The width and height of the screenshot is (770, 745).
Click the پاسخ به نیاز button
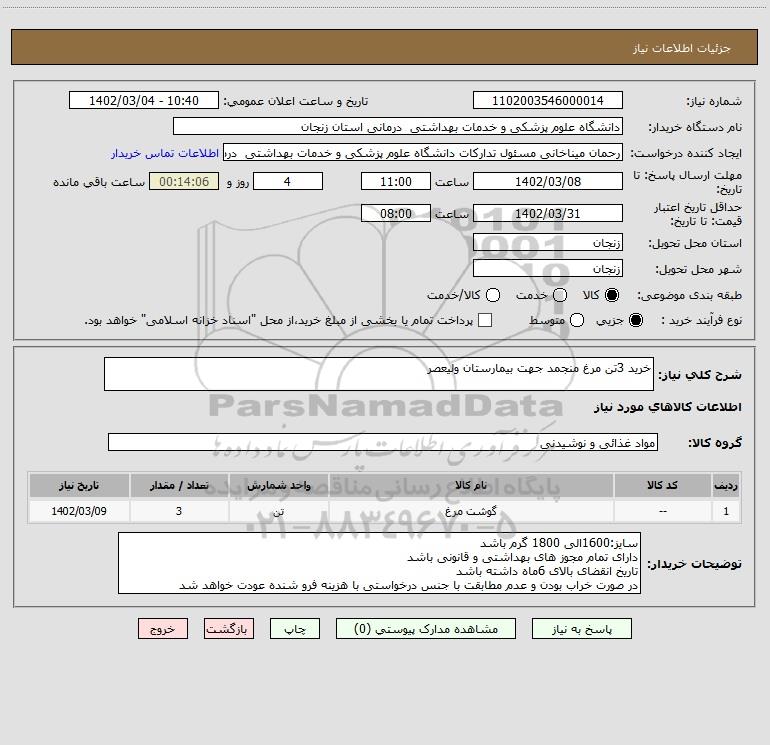tap(581, 629)
